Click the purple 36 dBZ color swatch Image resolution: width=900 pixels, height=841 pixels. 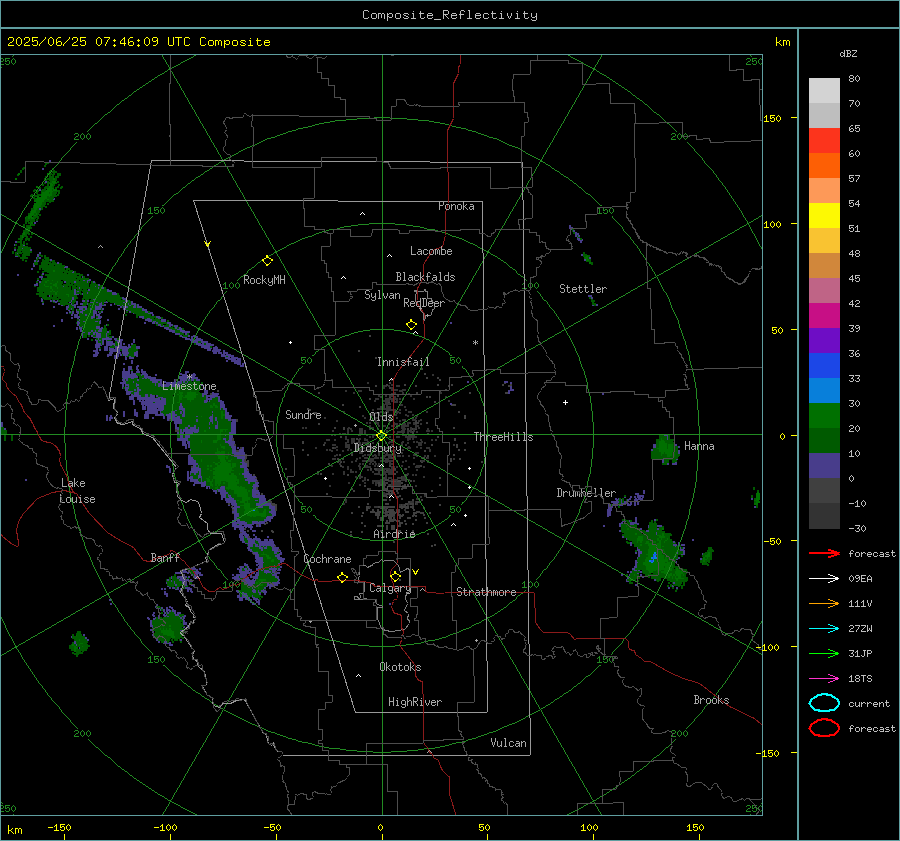(x=824, y=340)
